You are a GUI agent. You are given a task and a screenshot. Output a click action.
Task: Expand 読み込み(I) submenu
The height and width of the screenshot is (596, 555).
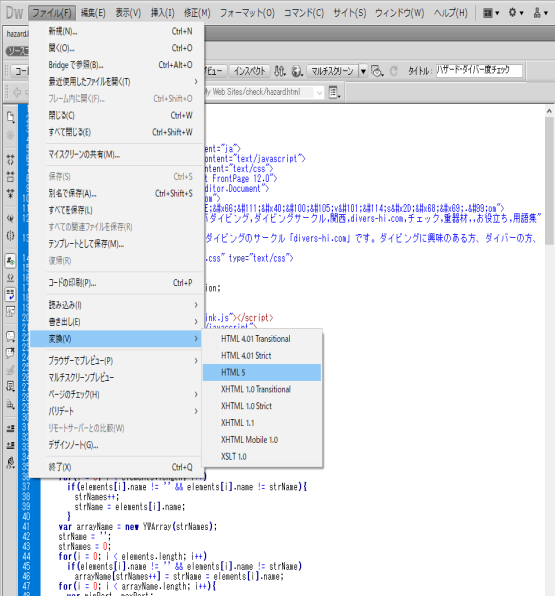(x=117, y=305)
